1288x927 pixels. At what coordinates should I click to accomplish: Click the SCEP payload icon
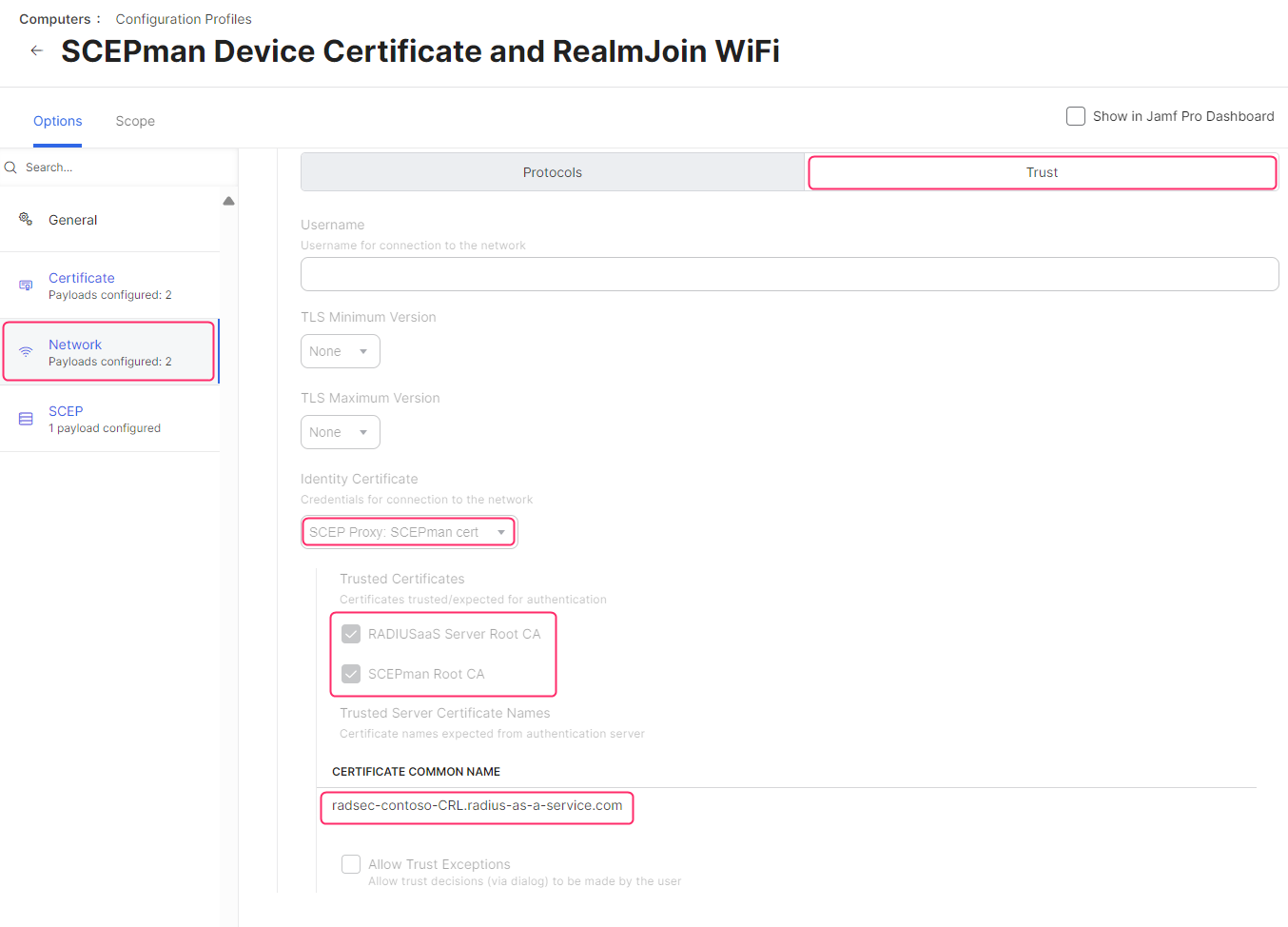(x=26, y=419)
